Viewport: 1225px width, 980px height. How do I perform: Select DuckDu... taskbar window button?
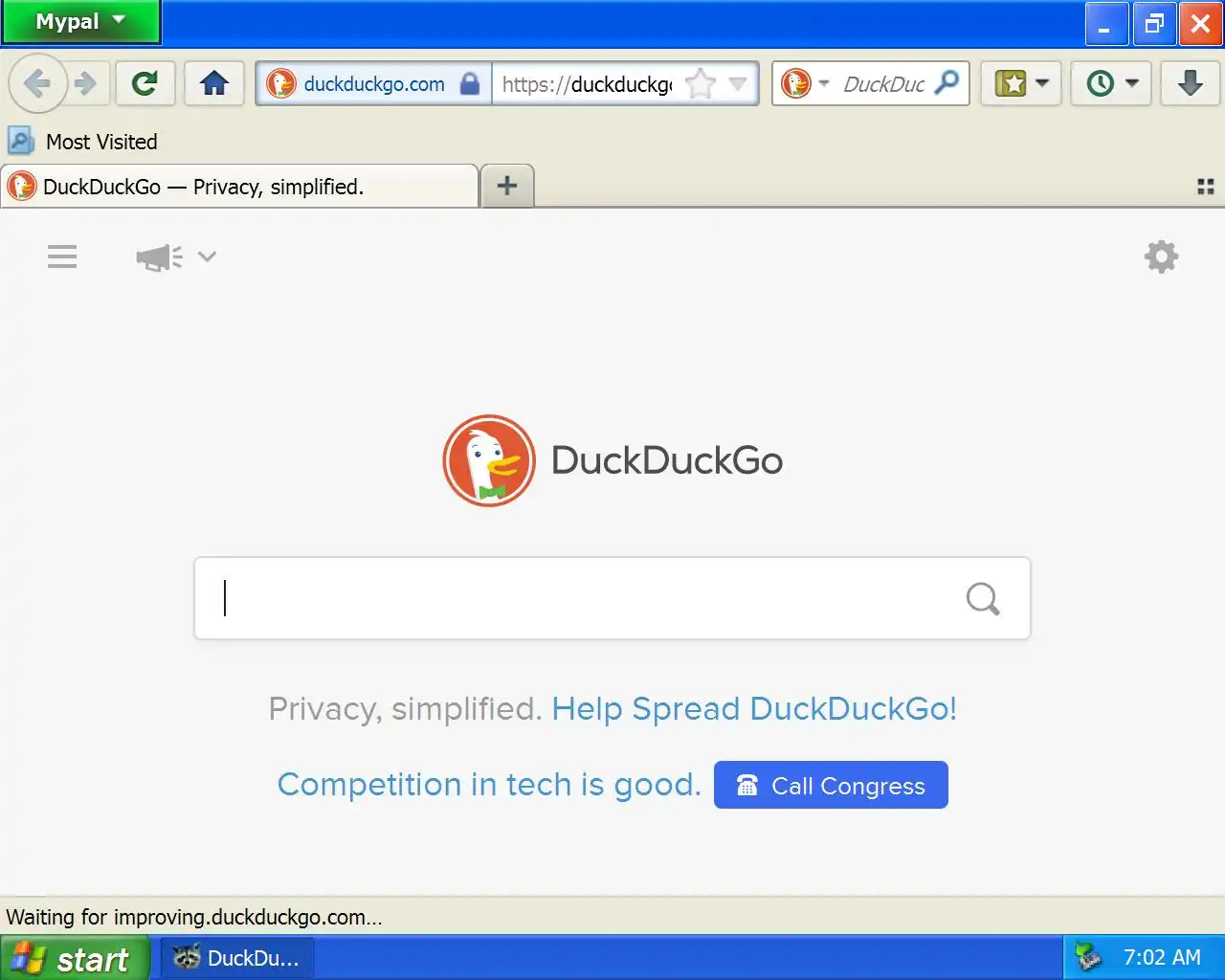tap(236, 958)
